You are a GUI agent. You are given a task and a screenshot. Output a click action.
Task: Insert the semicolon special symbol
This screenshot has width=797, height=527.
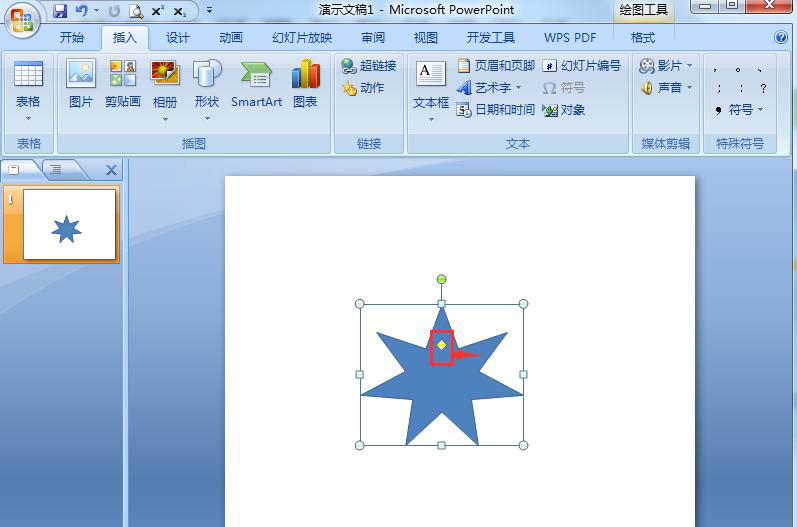719,88
